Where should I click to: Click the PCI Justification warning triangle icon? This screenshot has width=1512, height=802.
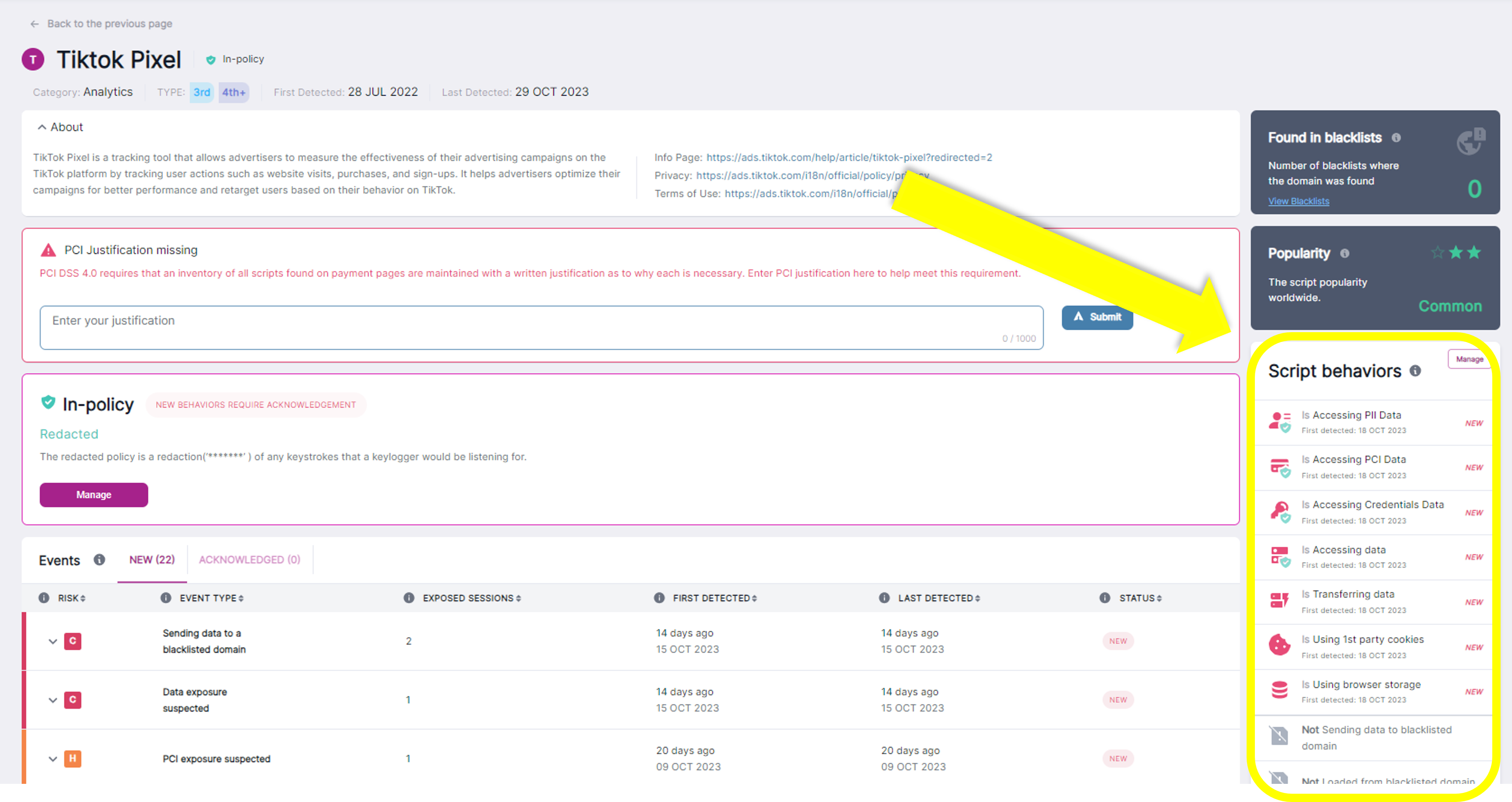click(x=48, y=250)
